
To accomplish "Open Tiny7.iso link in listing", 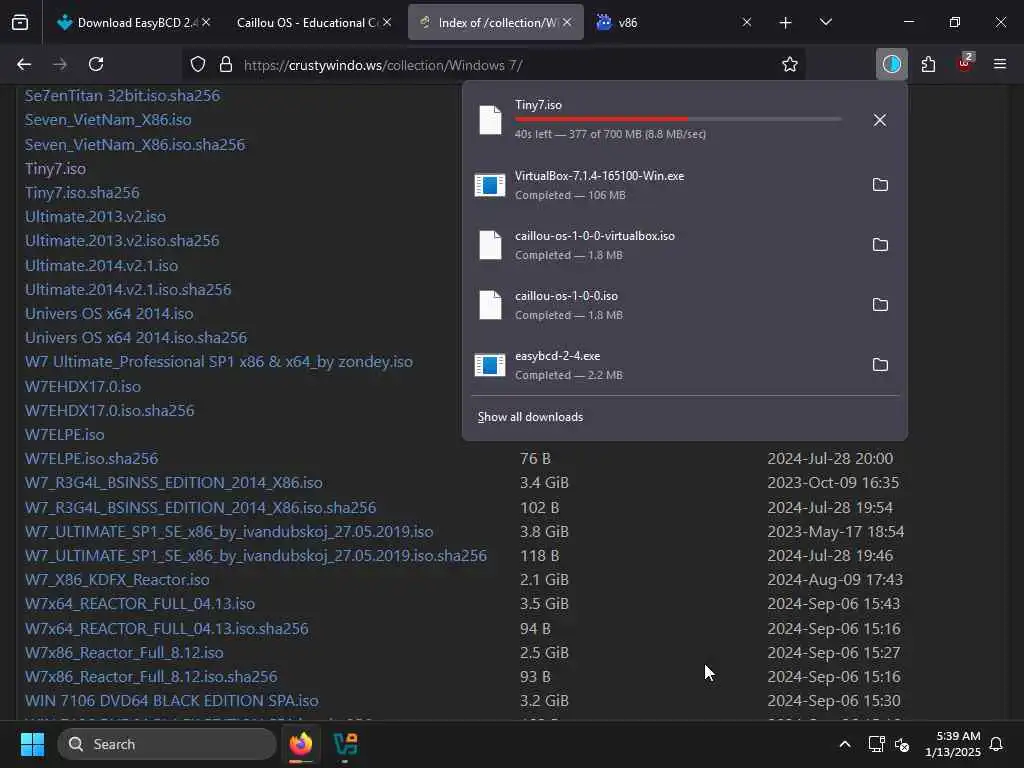I will click(x=56, y=168).
